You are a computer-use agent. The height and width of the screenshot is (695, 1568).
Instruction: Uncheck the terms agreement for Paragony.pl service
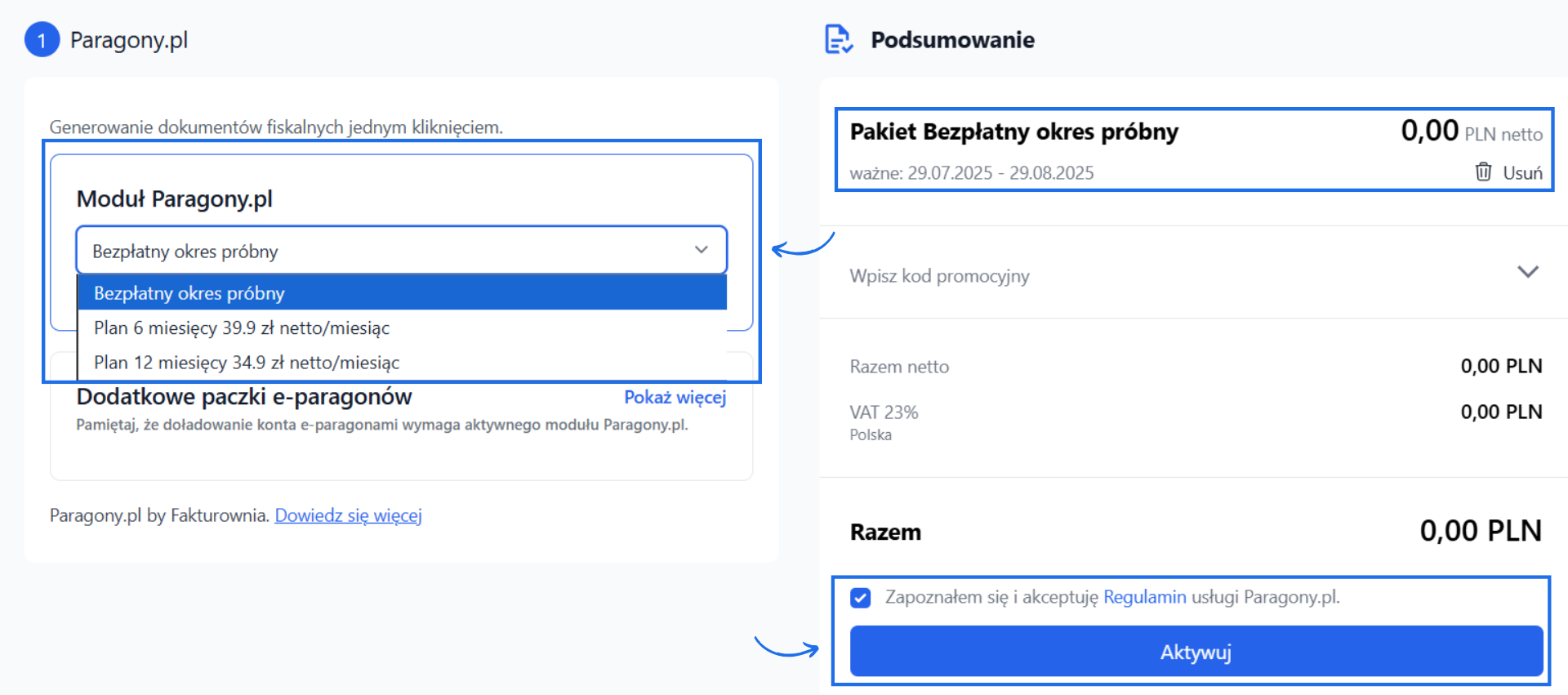pyautogui.click(x=861, y=597)
